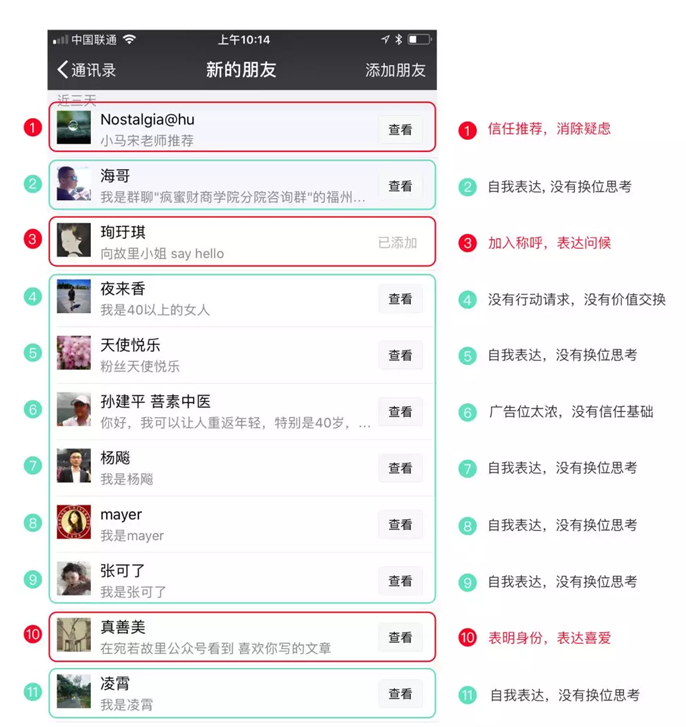Screen dimensions: 686x727
Task: Tap the 珣玗琪 already-added entry
Action: point(242,242)
